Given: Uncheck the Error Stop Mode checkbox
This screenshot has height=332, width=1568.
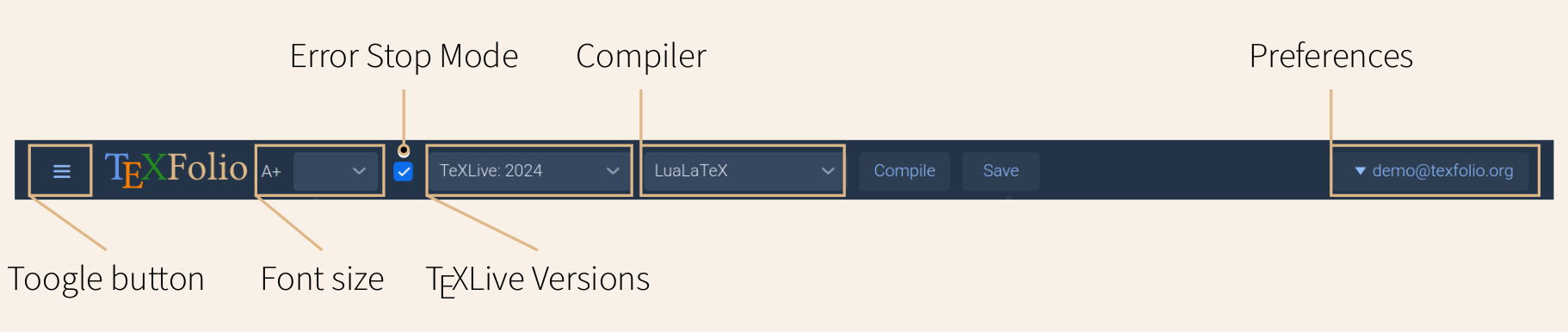Looking at the screenshot, I should (403, 171).
